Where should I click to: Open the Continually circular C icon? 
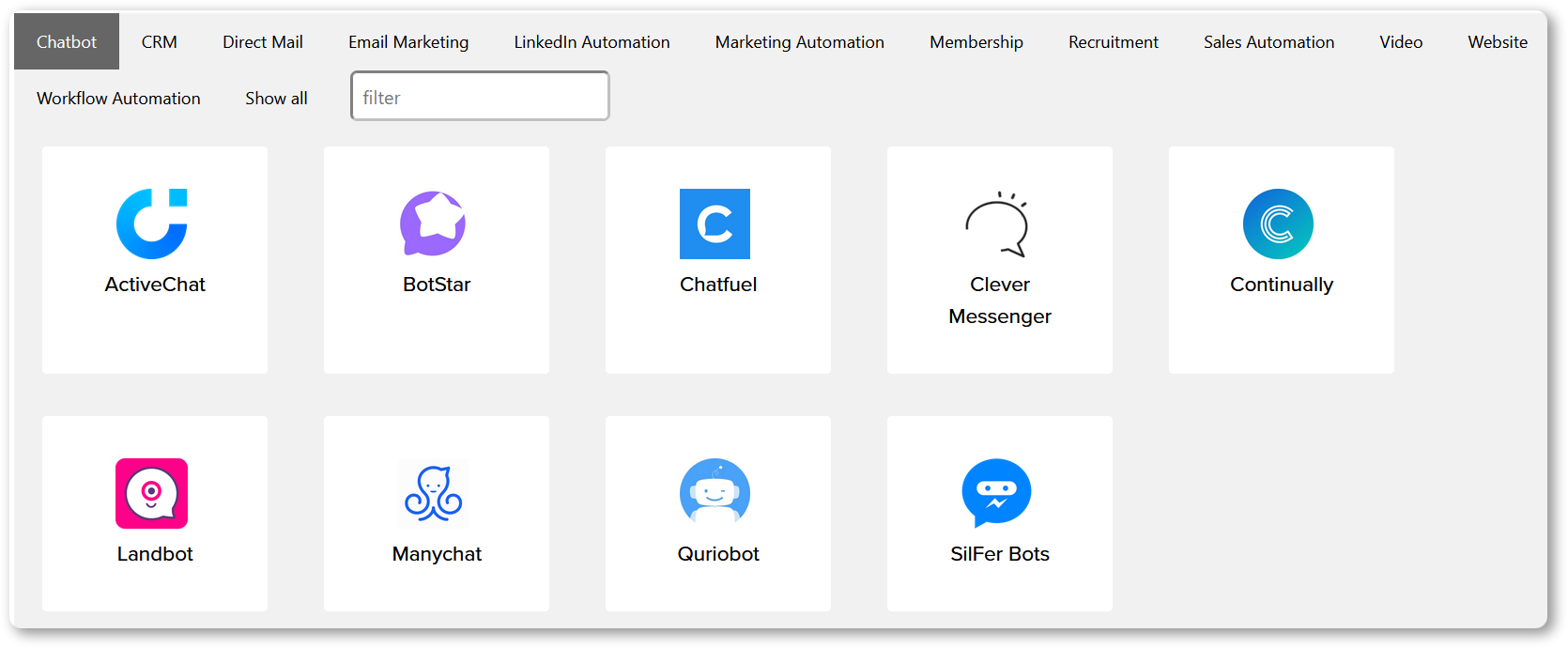(x=1278, y=224)
